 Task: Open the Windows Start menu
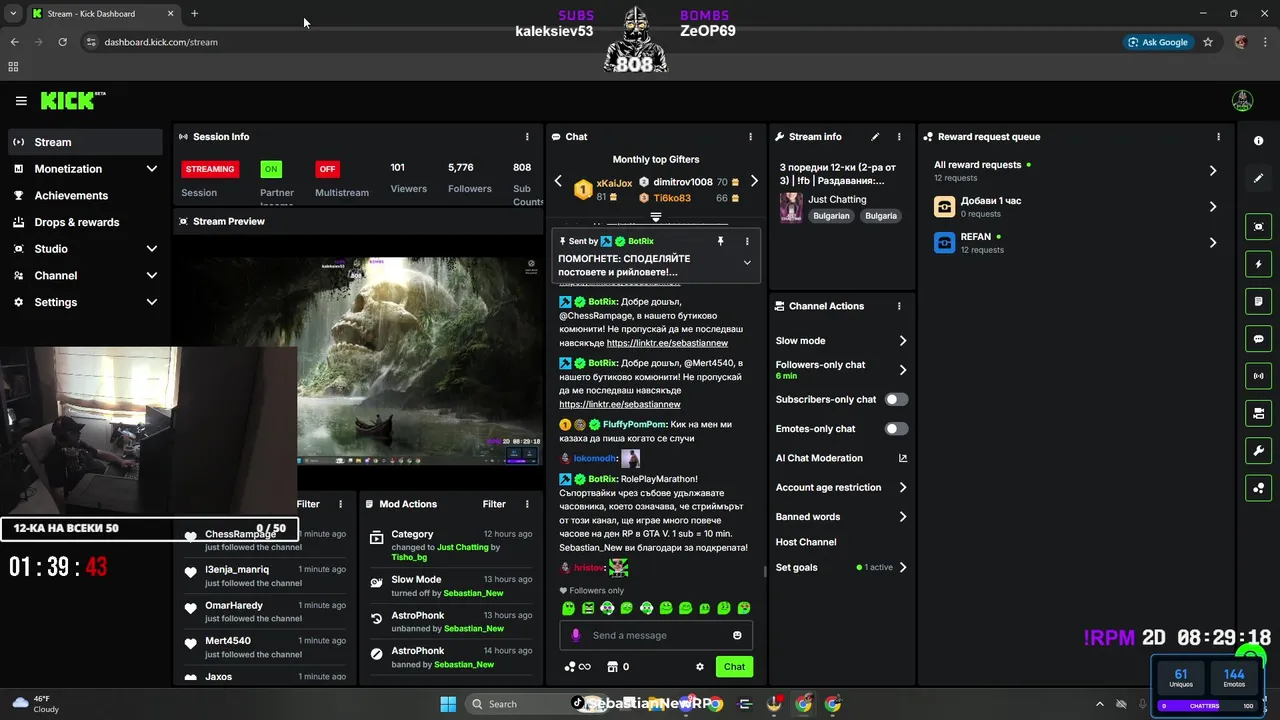click(448, 704)
